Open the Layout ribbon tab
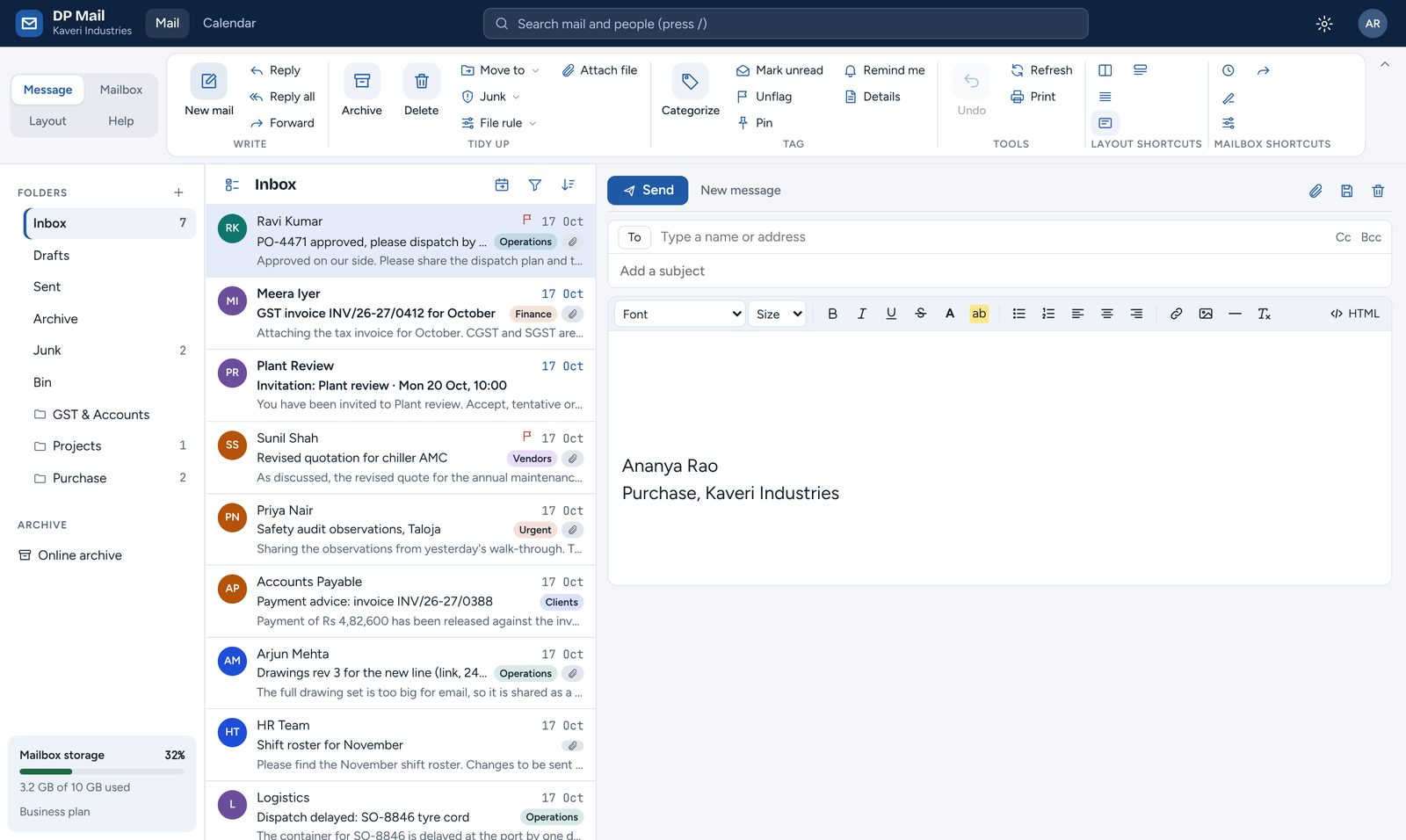This screenshot has height=840, width=1406. click(47, 121)
